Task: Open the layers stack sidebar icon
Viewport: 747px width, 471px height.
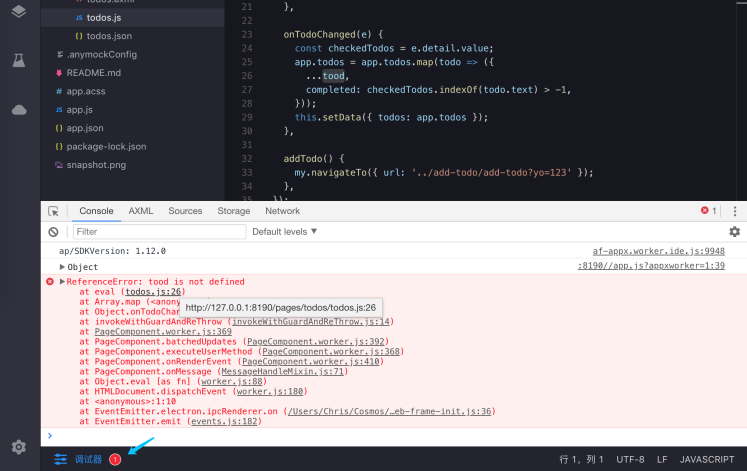Action: click(x=19, y=11)
